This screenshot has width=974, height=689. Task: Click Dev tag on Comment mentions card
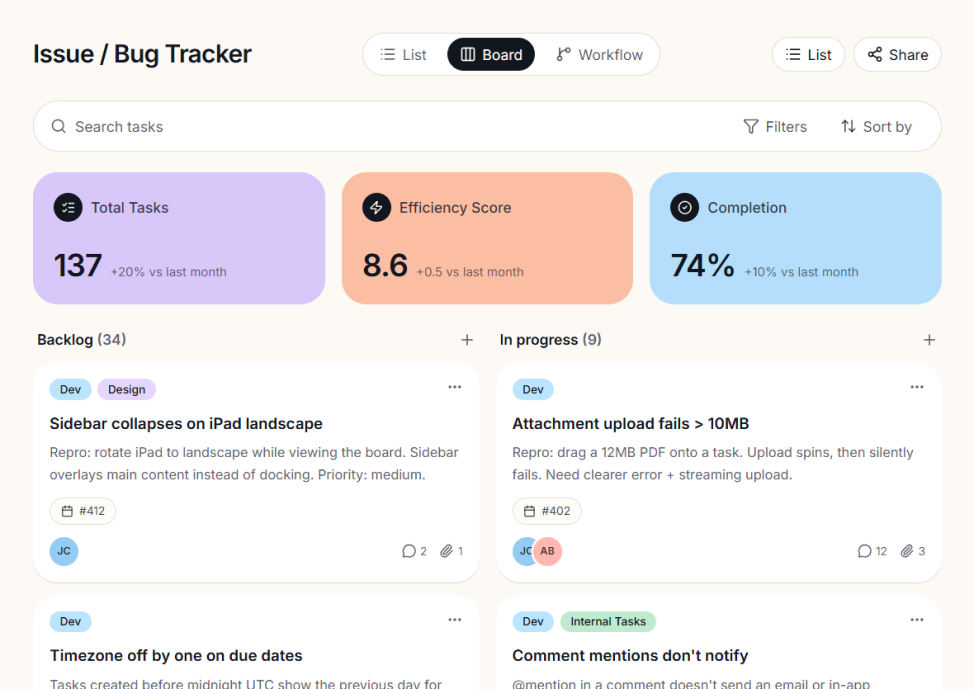pos(533,622)
